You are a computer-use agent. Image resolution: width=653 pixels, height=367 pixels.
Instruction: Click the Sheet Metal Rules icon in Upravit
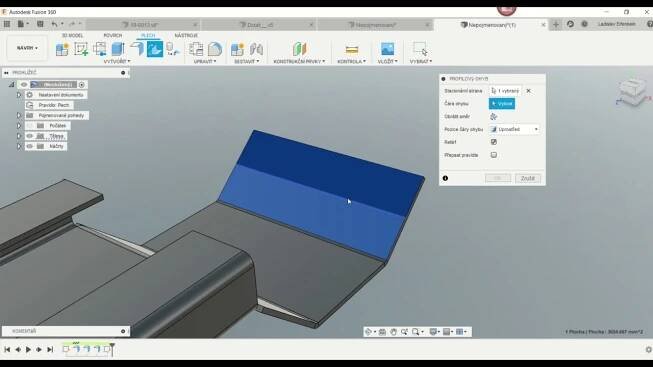pos(196,49)
